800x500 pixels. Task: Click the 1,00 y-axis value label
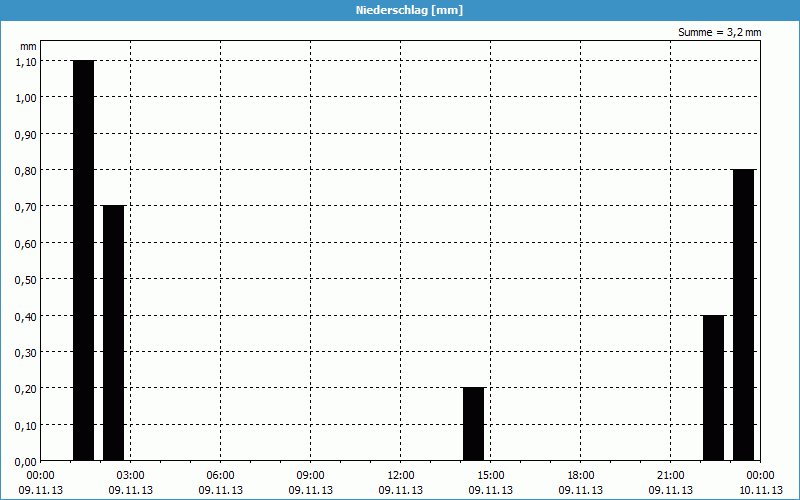pos(26,98)
